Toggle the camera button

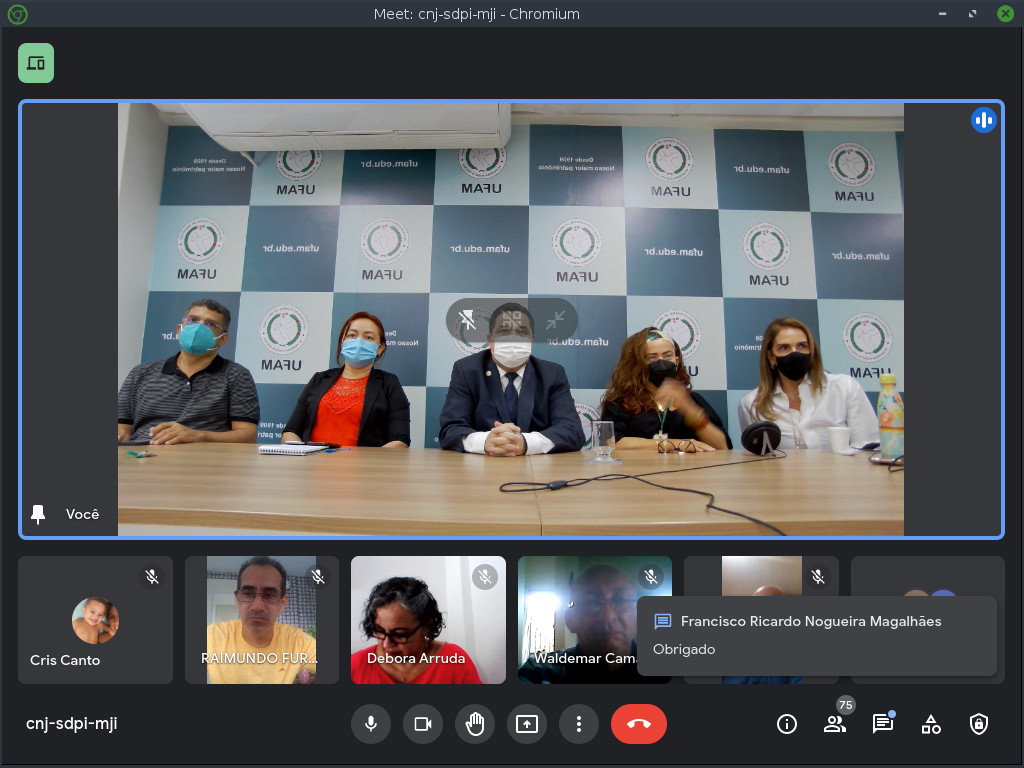pos(423,724)
